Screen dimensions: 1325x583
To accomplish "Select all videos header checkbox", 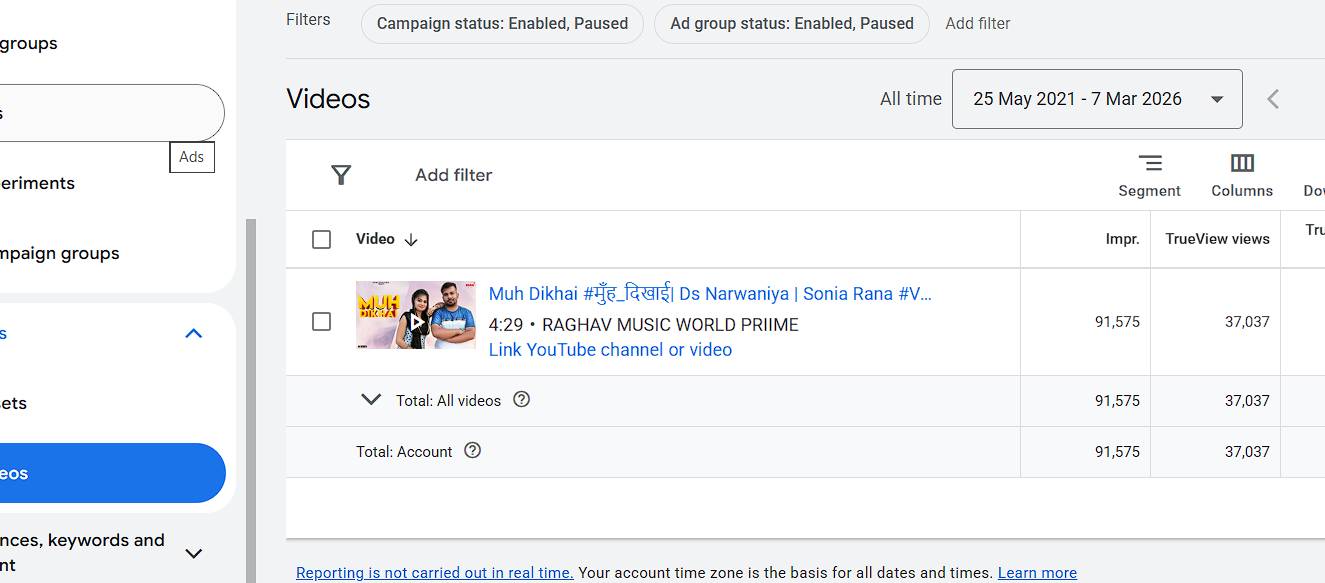I will (321, 240).
